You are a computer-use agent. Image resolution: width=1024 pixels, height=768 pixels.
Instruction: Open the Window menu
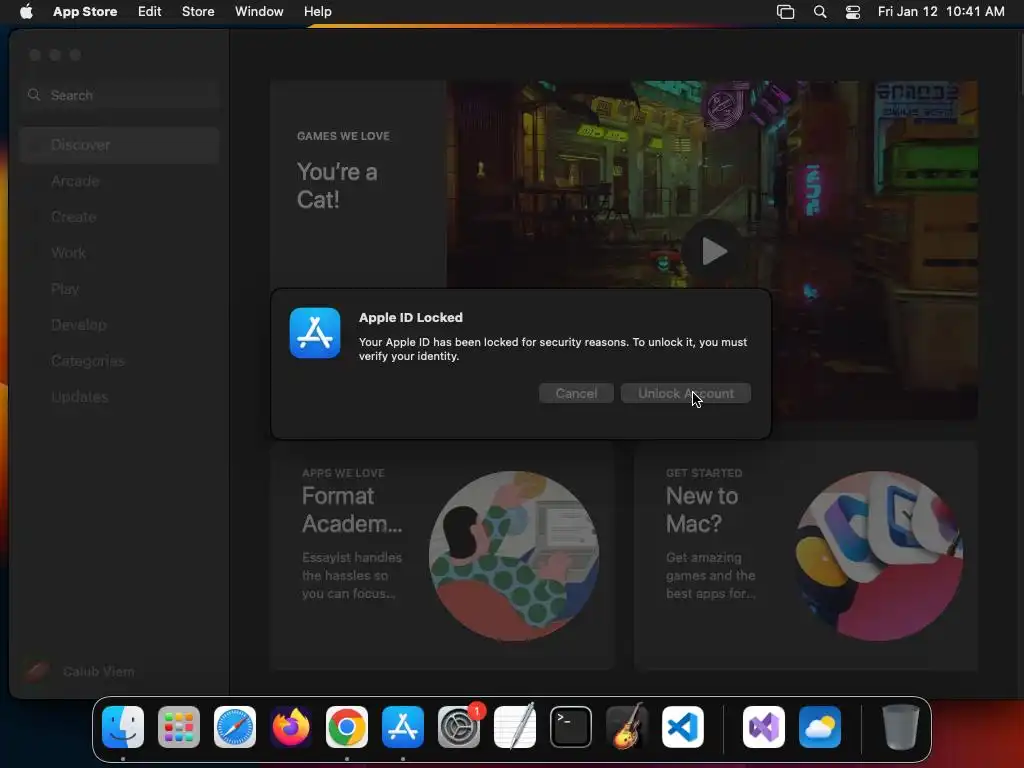click(x=259, y=11)
